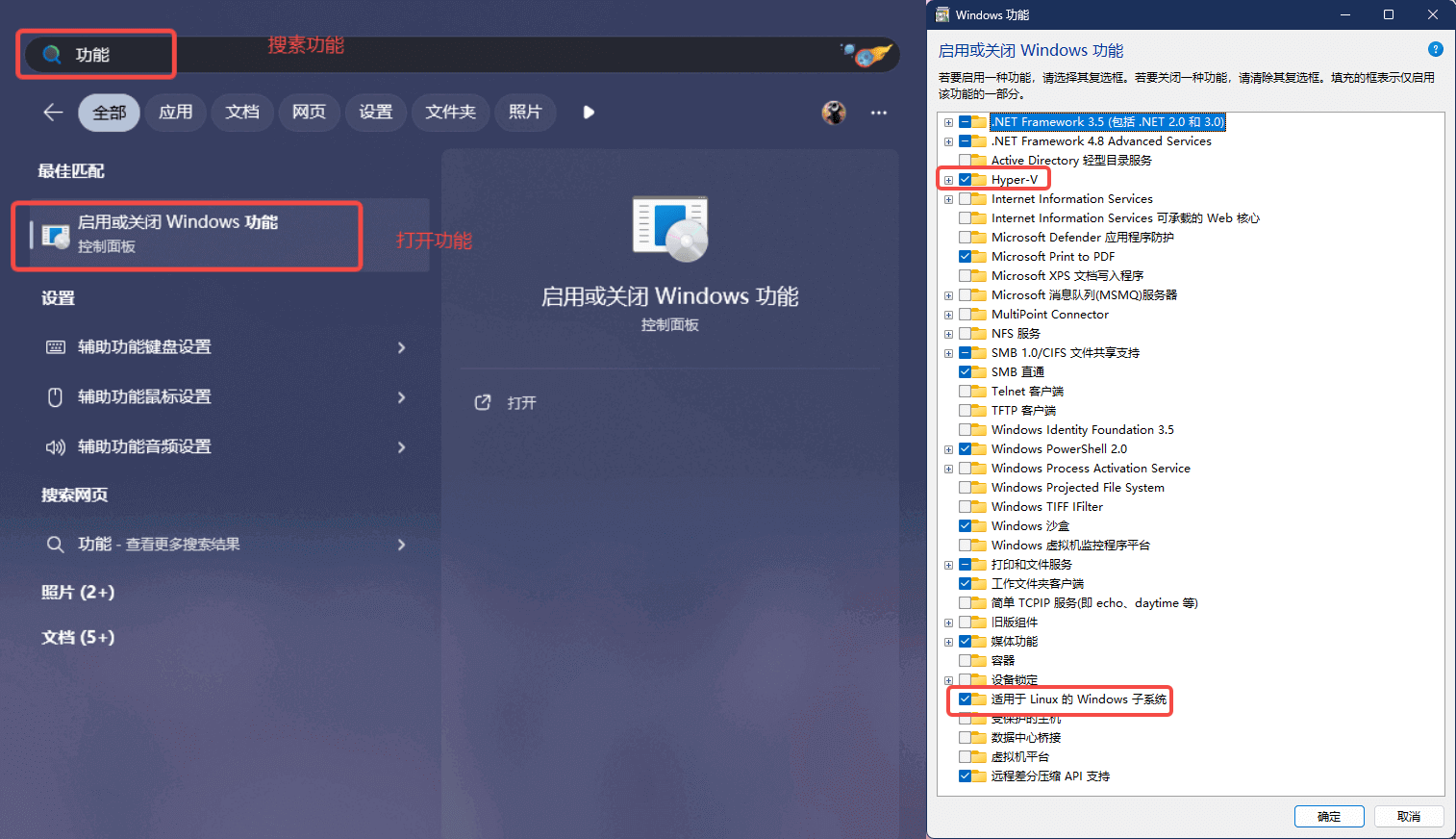This screenshot has height=839, width=1456.
Task: Select the 全部 filter tab
Action: pos(109,113)
